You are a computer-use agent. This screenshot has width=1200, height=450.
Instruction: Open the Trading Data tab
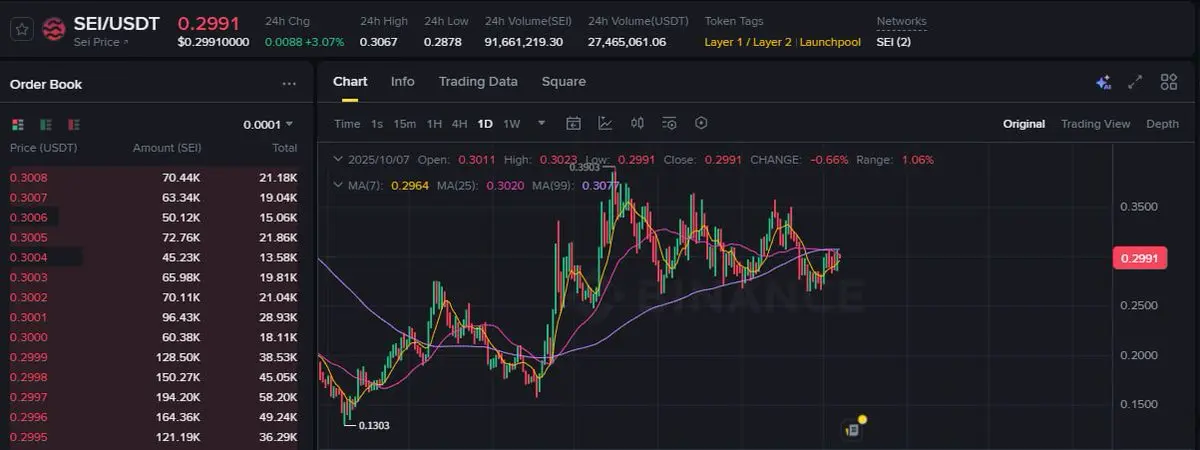click(478, 82)
